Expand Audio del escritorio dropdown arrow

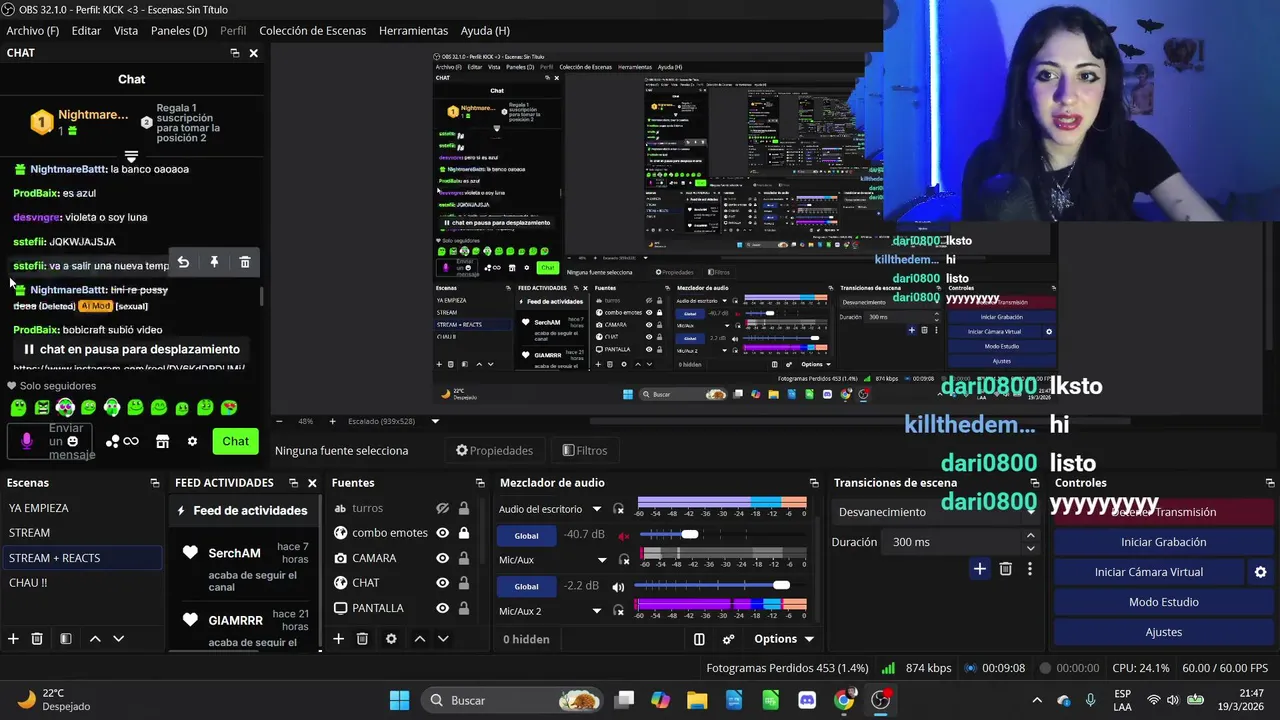click(597, 509)
